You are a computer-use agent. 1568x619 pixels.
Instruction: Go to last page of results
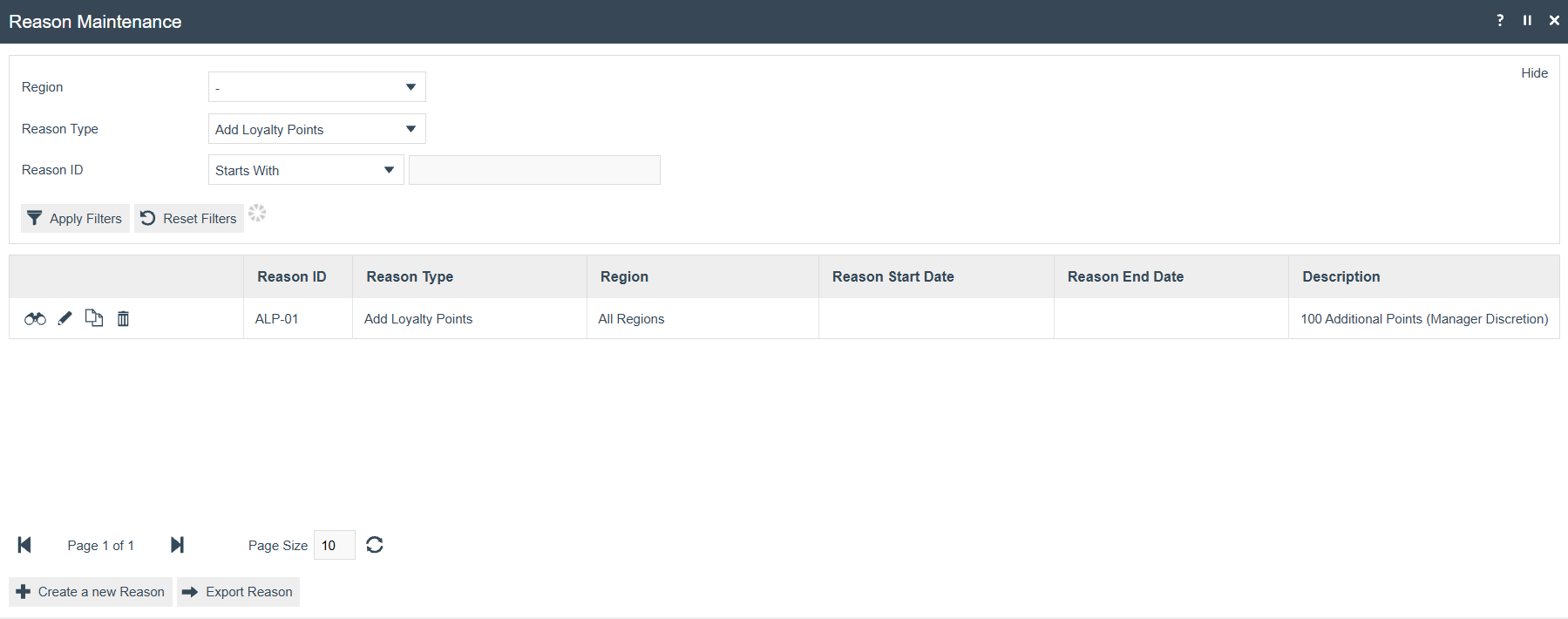[178, 545]
